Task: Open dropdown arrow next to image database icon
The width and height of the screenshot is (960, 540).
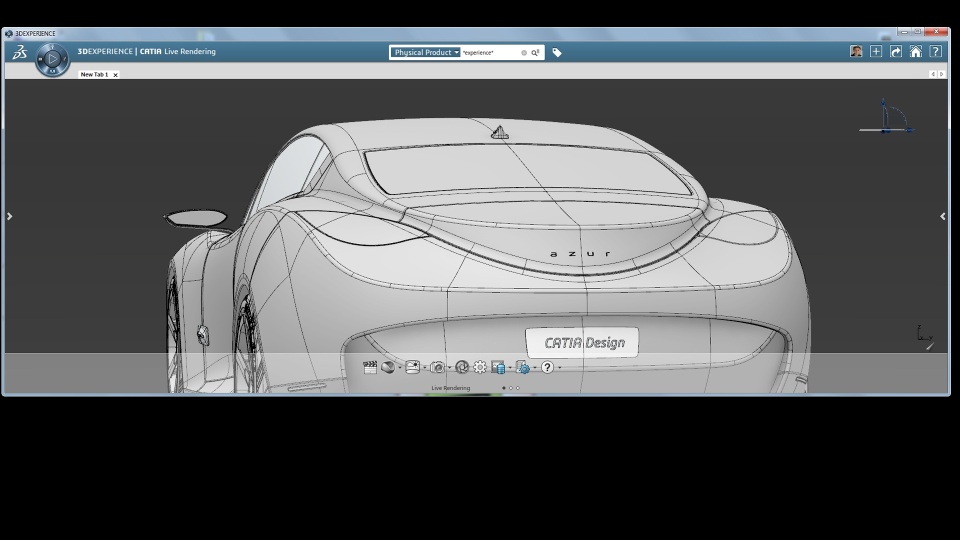Action: 510,368
